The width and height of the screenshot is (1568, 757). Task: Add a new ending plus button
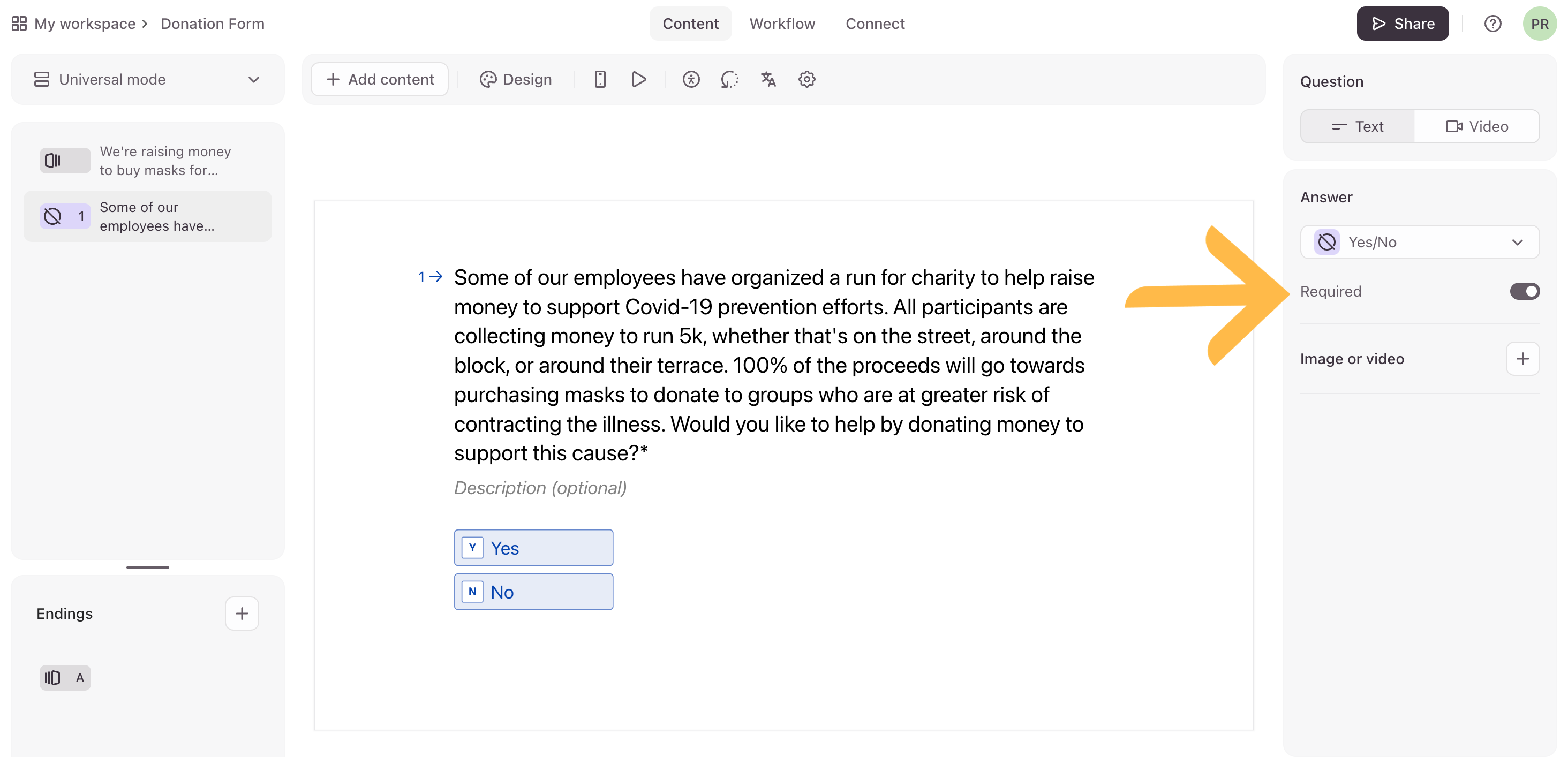(242, 614)
